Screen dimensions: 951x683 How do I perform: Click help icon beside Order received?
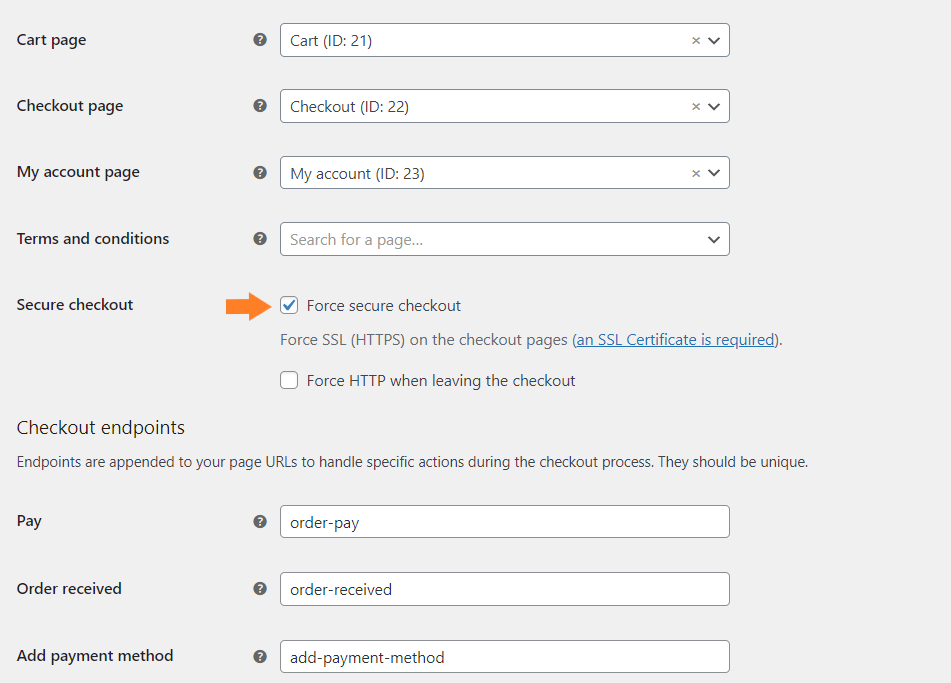click(260, 588)
